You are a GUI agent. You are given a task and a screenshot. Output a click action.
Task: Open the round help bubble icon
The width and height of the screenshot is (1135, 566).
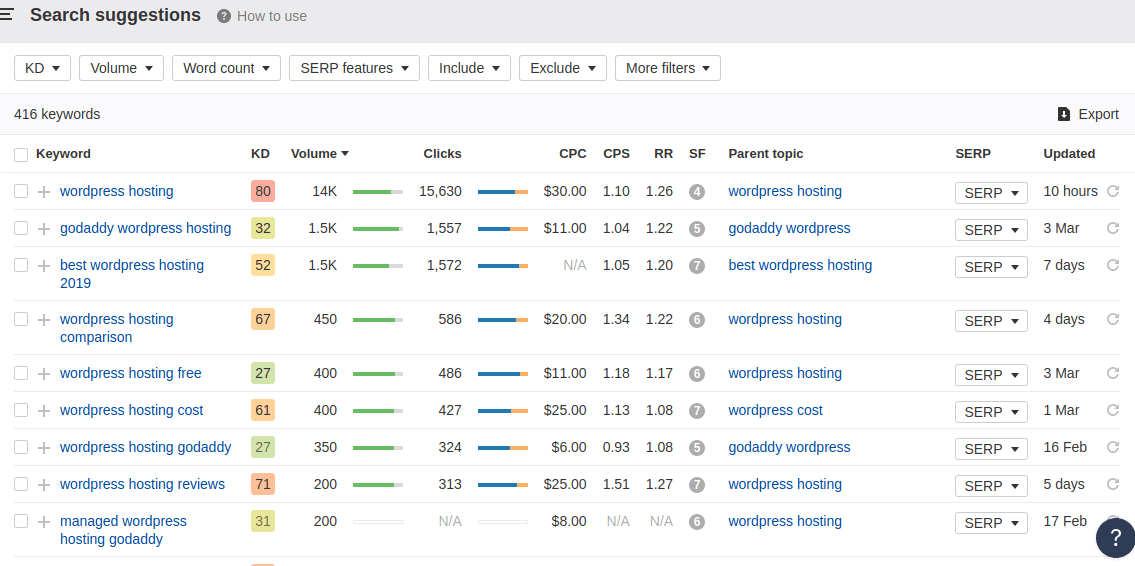pos(1115,538)
